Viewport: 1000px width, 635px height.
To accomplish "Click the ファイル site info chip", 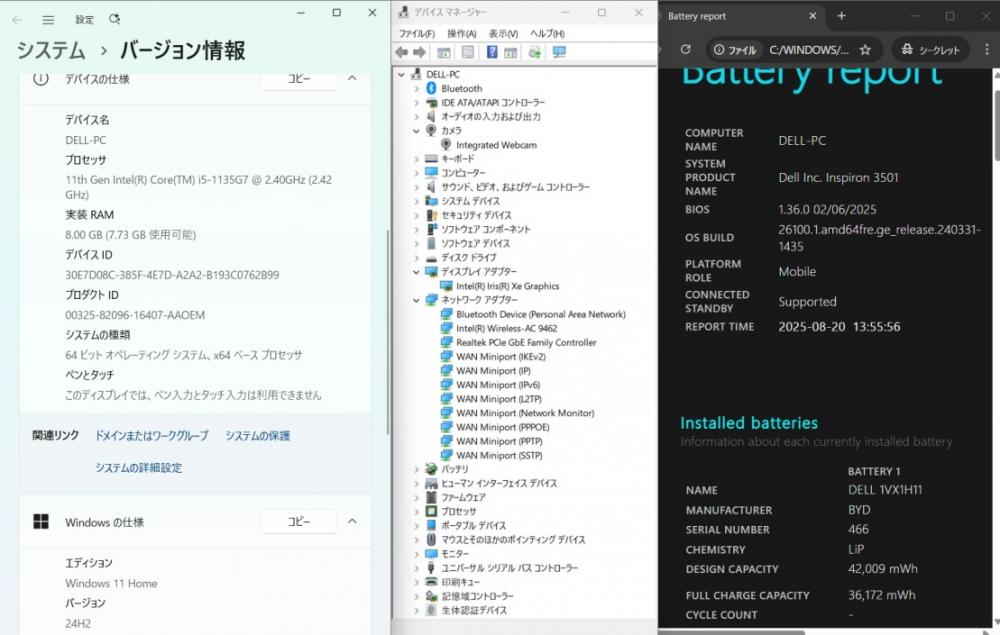I will coord(735,49).
